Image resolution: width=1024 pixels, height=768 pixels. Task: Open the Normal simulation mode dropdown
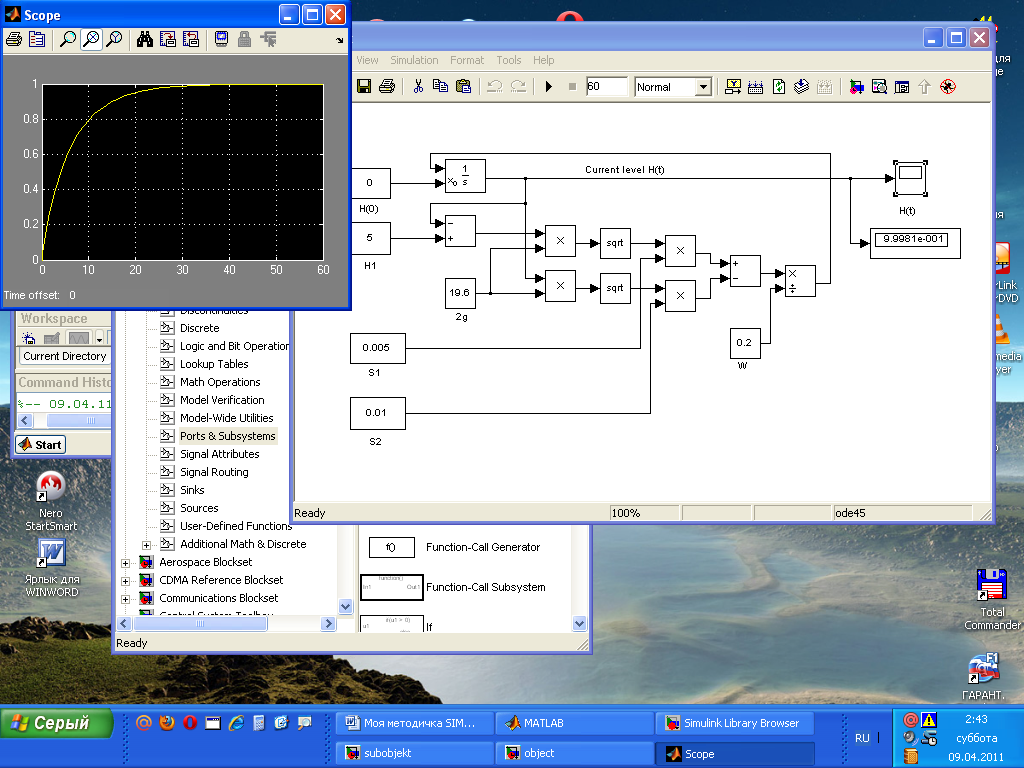pyautogui.click(x=703, y=87)
